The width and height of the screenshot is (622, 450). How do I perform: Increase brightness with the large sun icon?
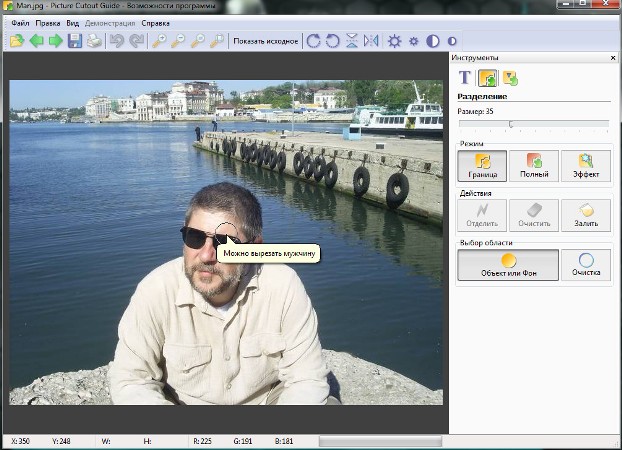point(394,41)
